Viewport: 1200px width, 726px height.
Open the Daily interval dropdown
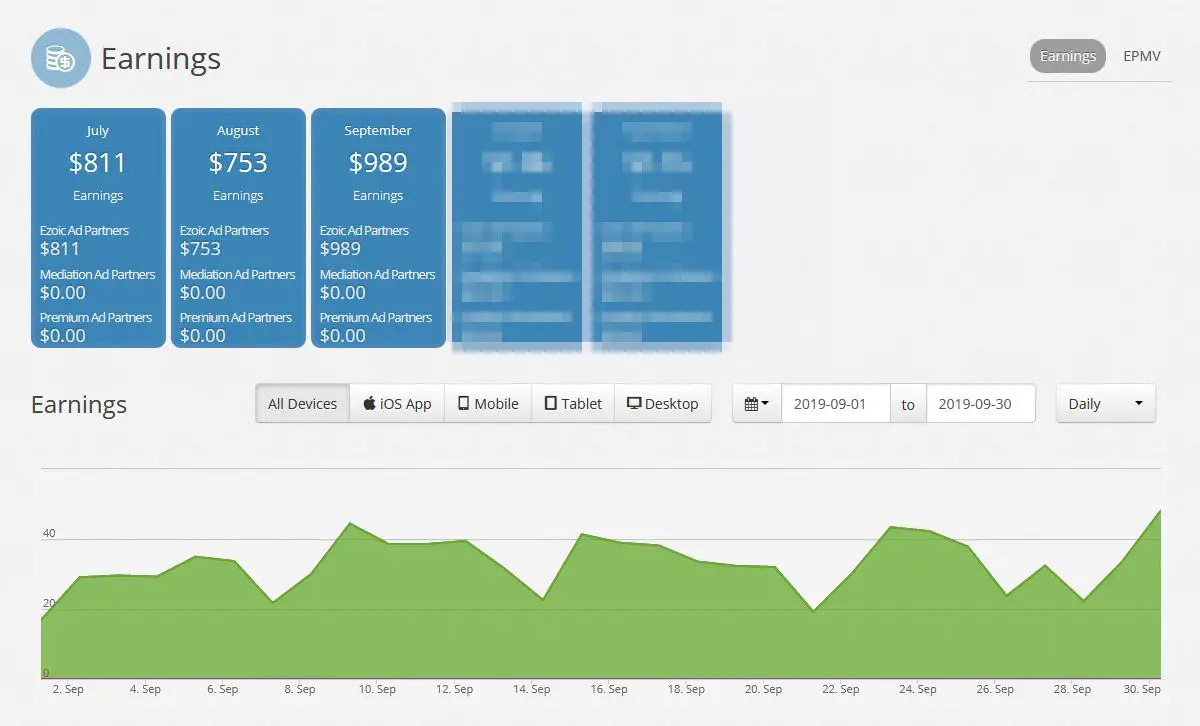pyautogui.click(x=1106, y=404)
